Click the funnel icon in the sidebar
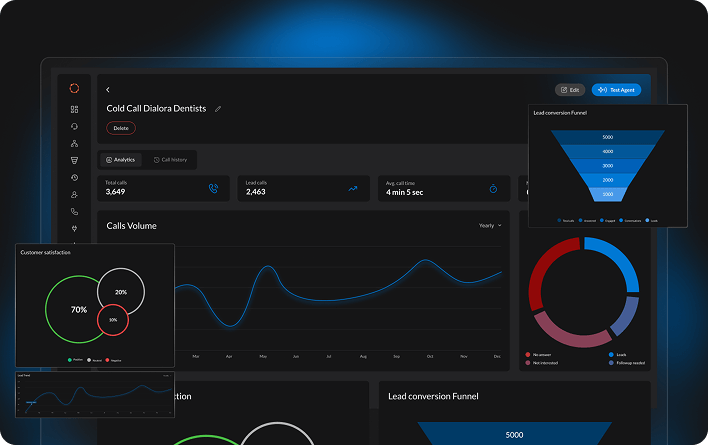The width and height of the screenshot is (708, 445). pos(74,160)
